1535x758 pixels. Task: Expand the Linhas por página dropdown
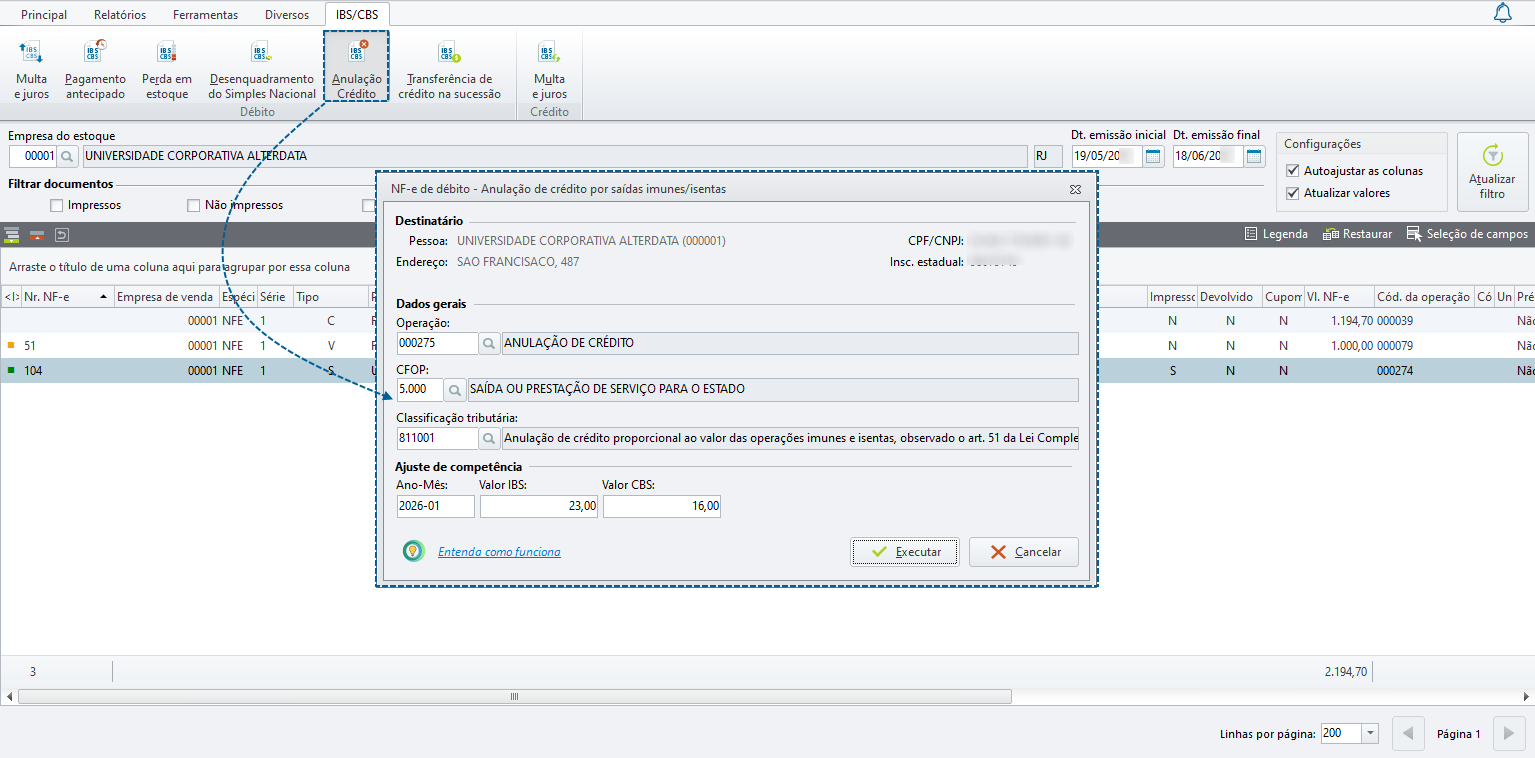1370,733
